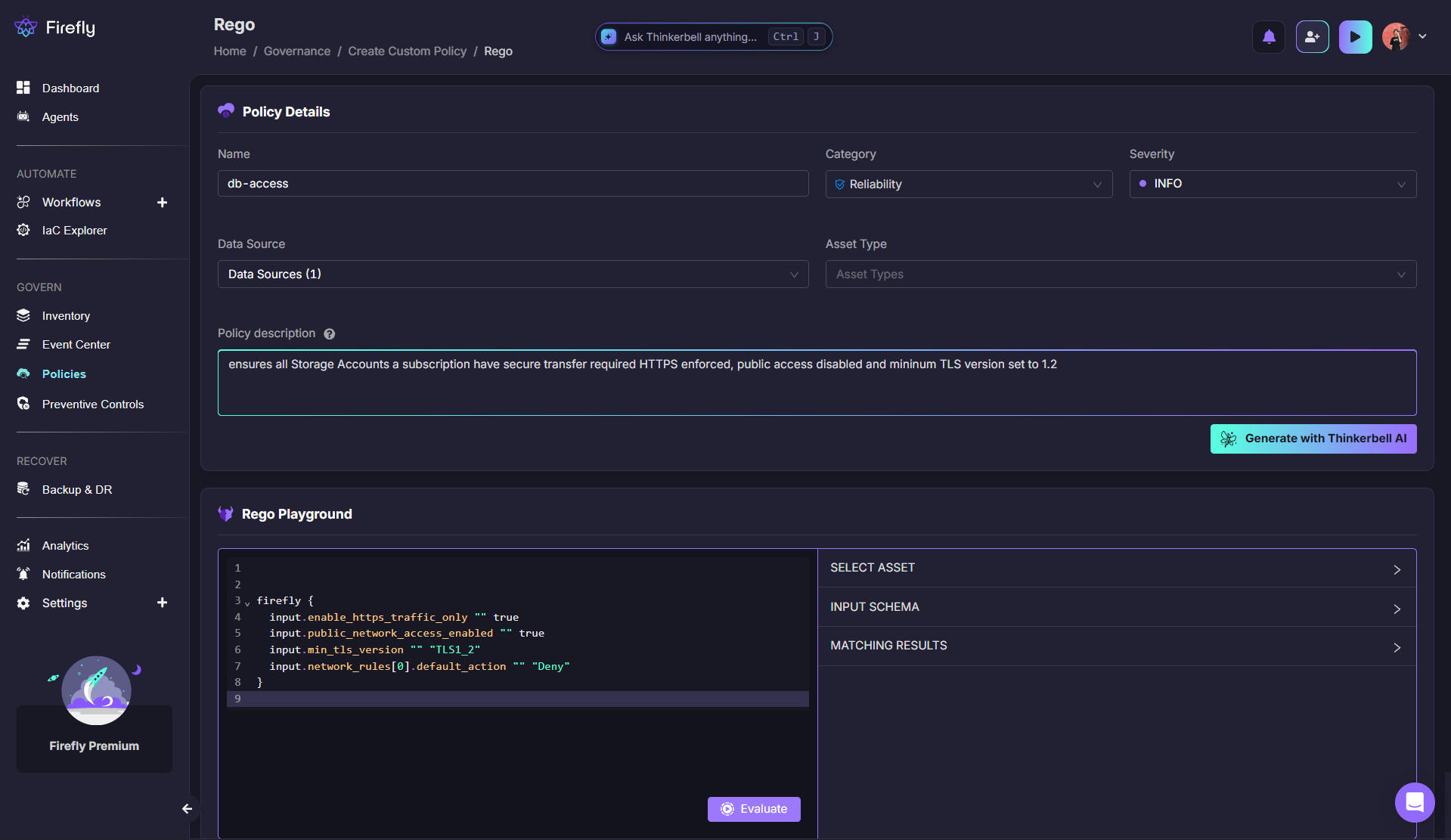Image resolution: width=1451 pixels, height=840 pixels.
Task: Click the Analytics sidebar icon
Action: [23, 545]
